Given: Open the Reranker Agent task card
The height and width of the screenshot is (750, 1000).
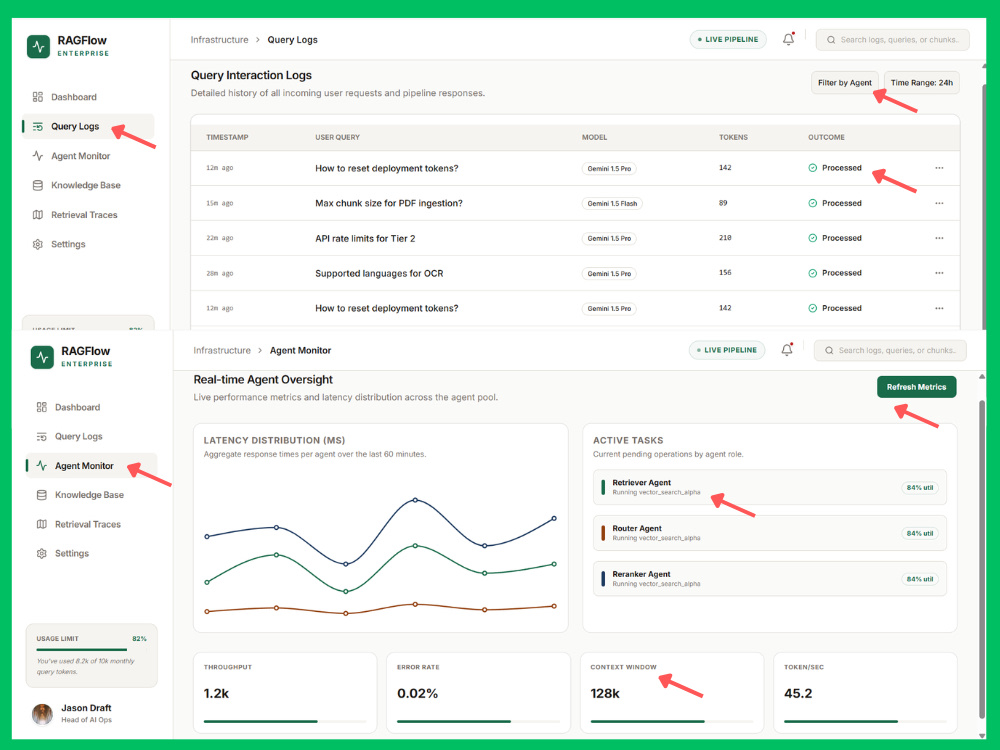Looking at the screenshot, I should [x=769, y=579].
